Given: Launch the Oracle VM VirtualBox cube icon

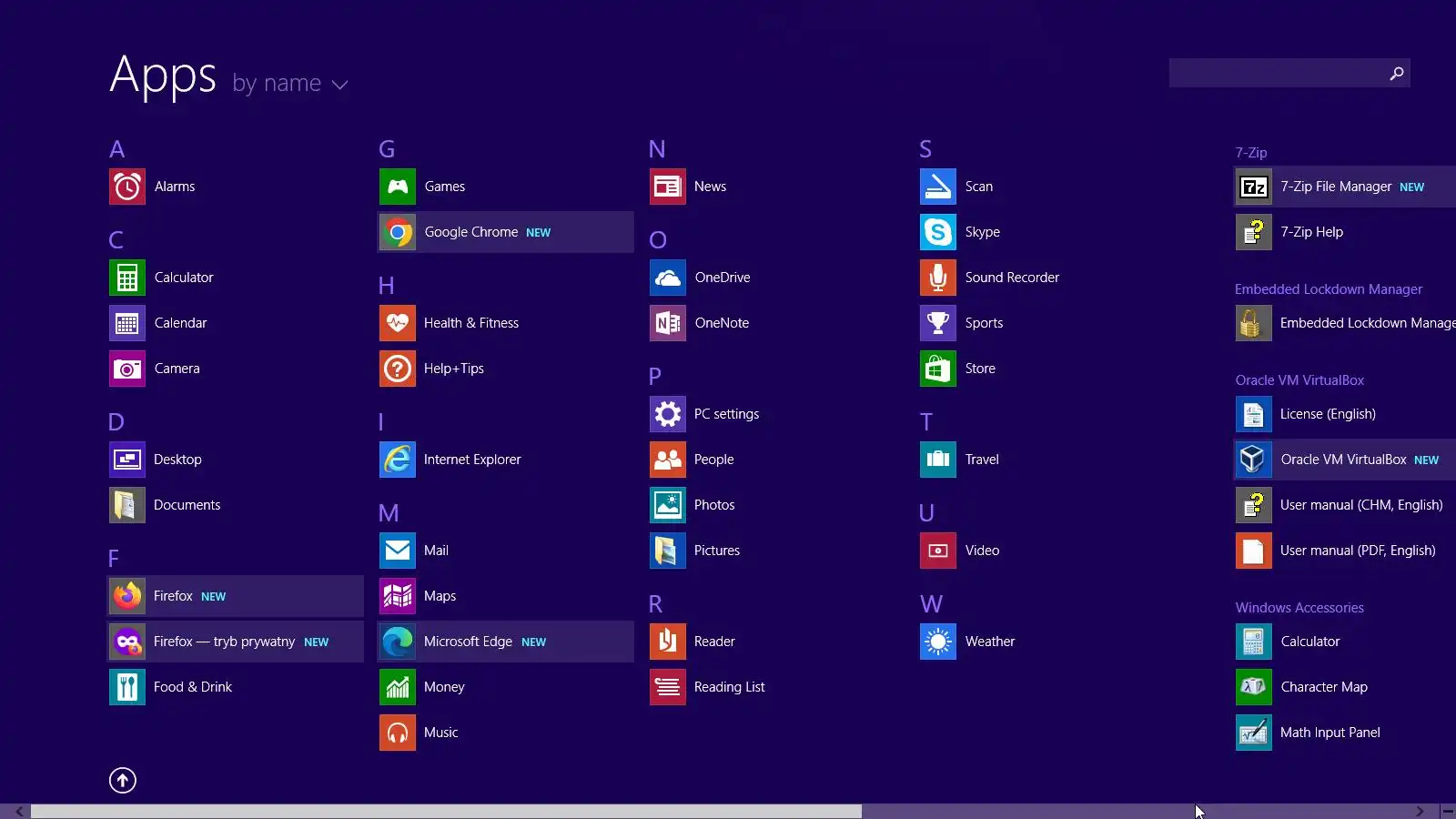Looking at the screenshot, I should pos(1254,460).
